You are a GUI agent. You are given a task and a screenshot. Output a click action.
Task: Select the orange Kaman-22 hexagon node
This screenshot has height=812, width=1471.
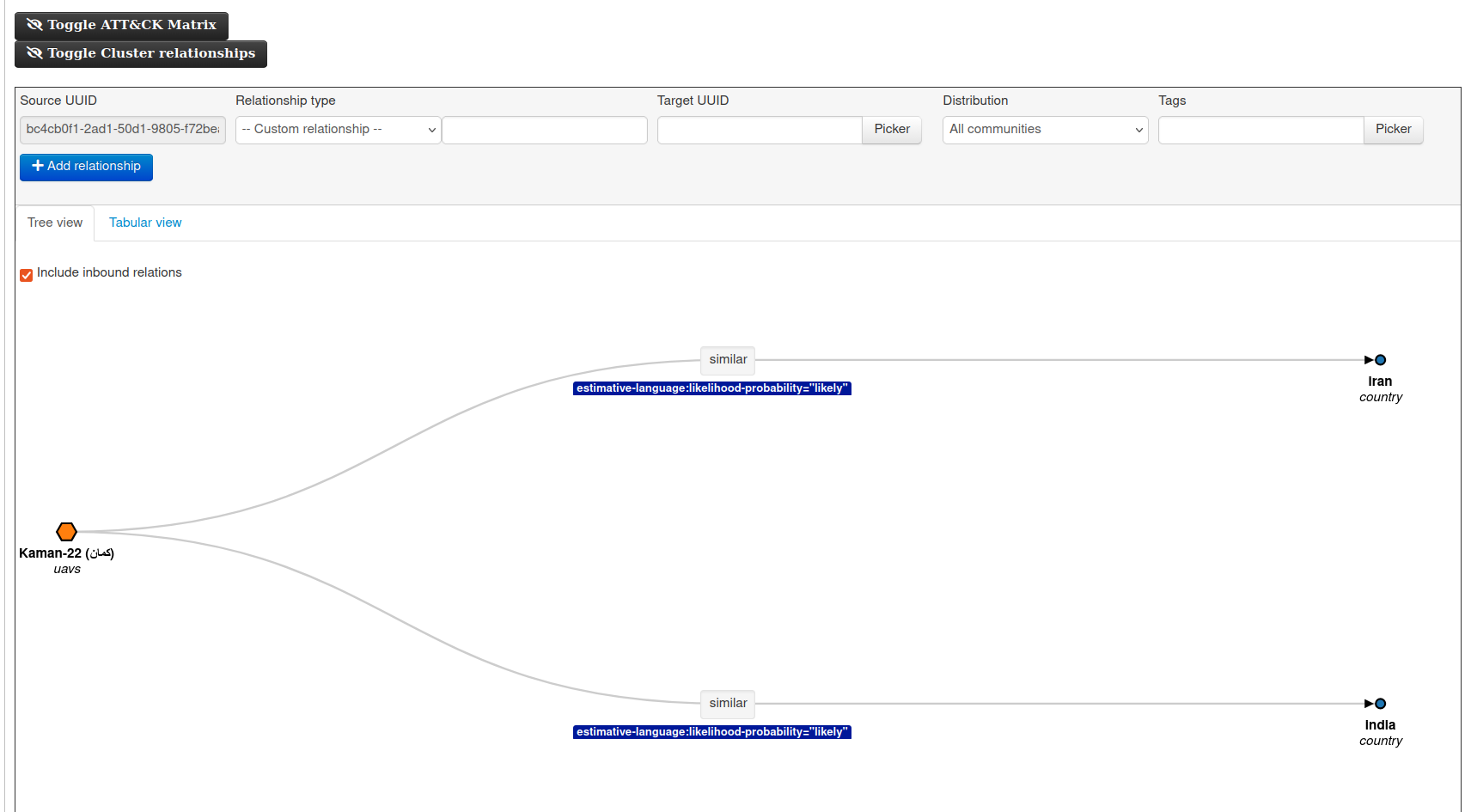tap(66, 531)
